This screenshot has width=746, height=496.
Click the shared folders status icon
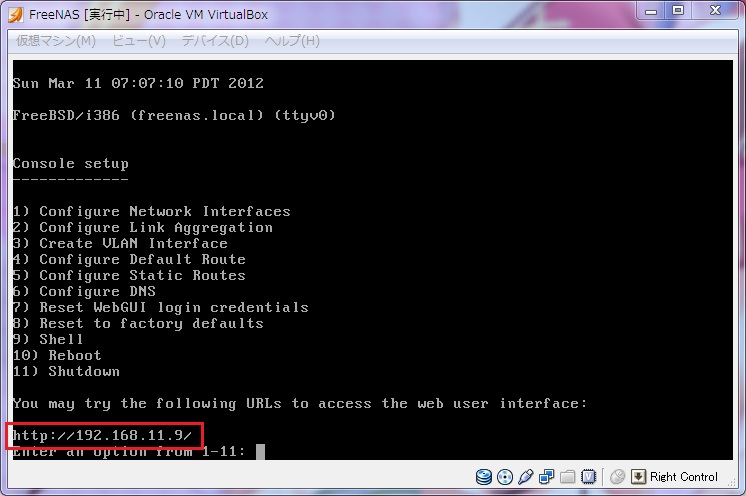pyautogui.click(x=567, y=477)
